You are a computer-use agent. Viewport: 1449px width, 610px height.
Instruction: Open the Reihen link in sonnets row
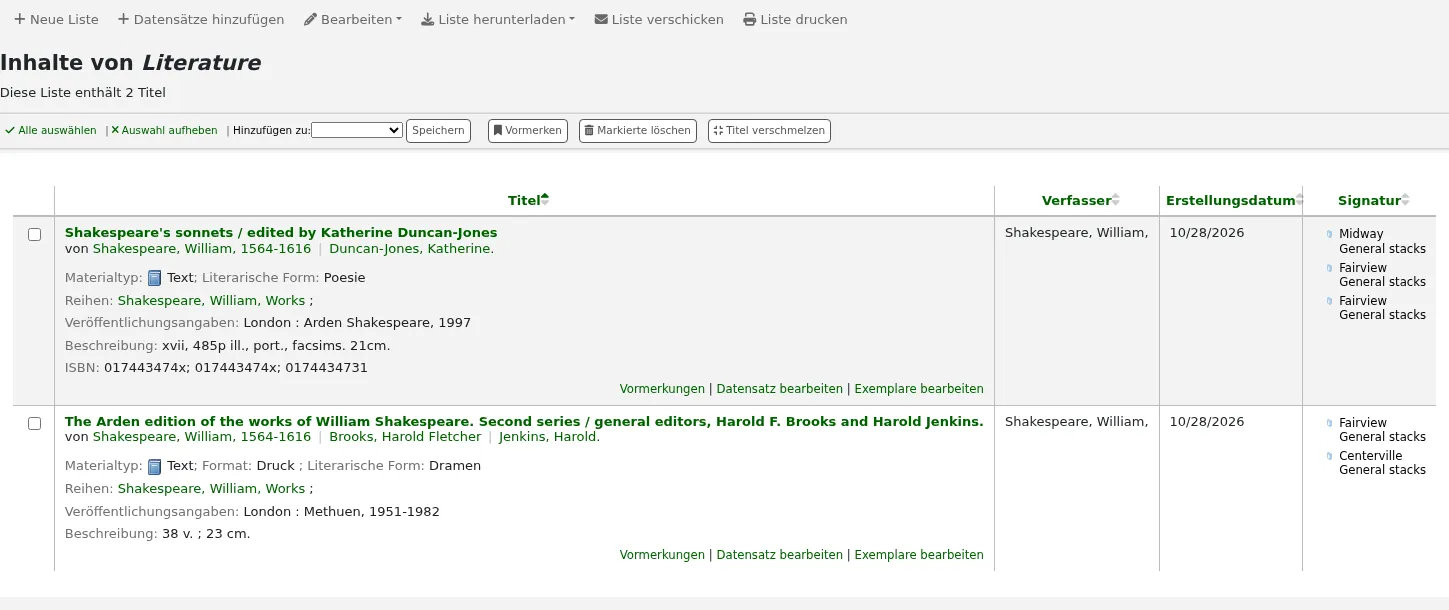211,300
